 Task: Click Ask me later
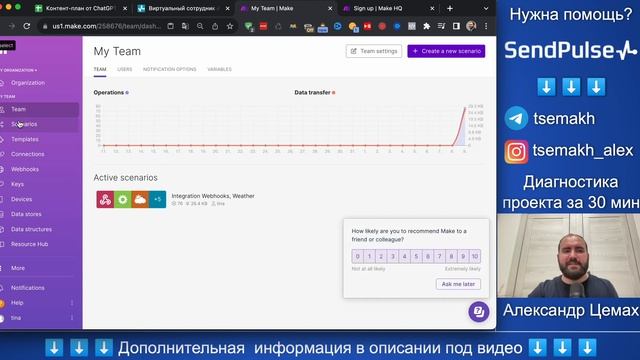(x=458, y=284)
